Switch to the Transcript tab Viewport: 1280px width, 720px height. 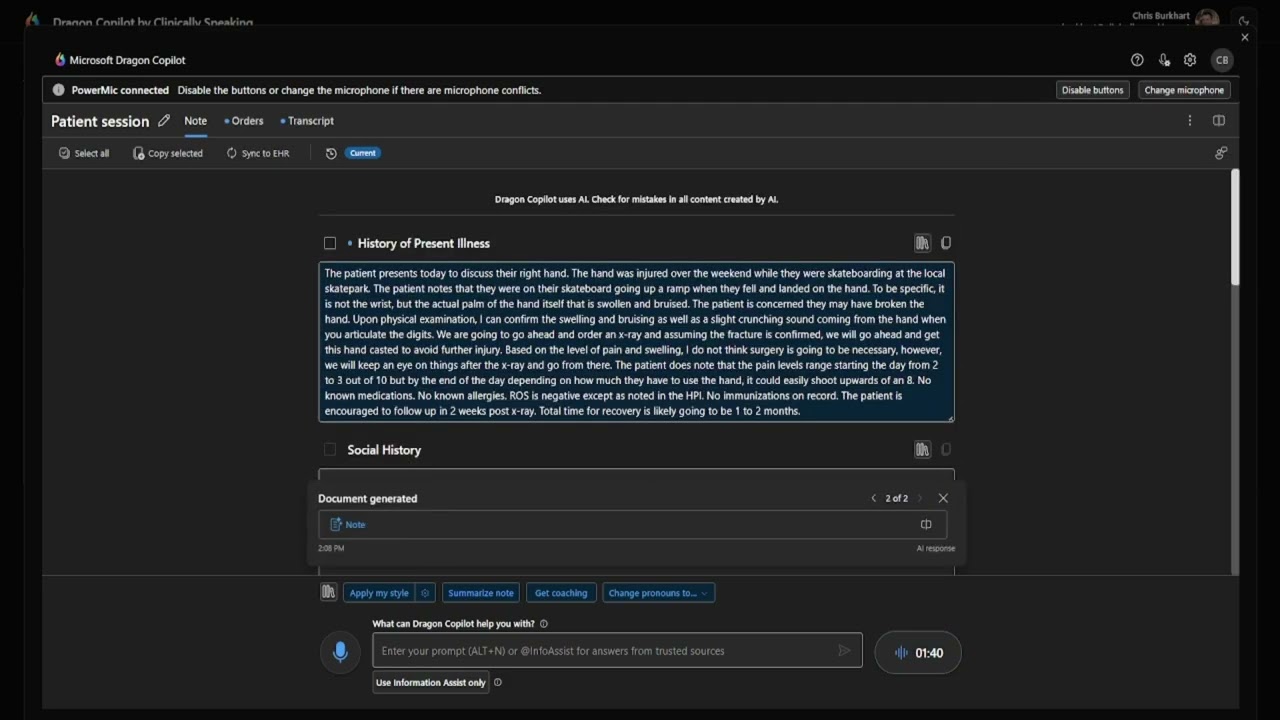[307, 121]
